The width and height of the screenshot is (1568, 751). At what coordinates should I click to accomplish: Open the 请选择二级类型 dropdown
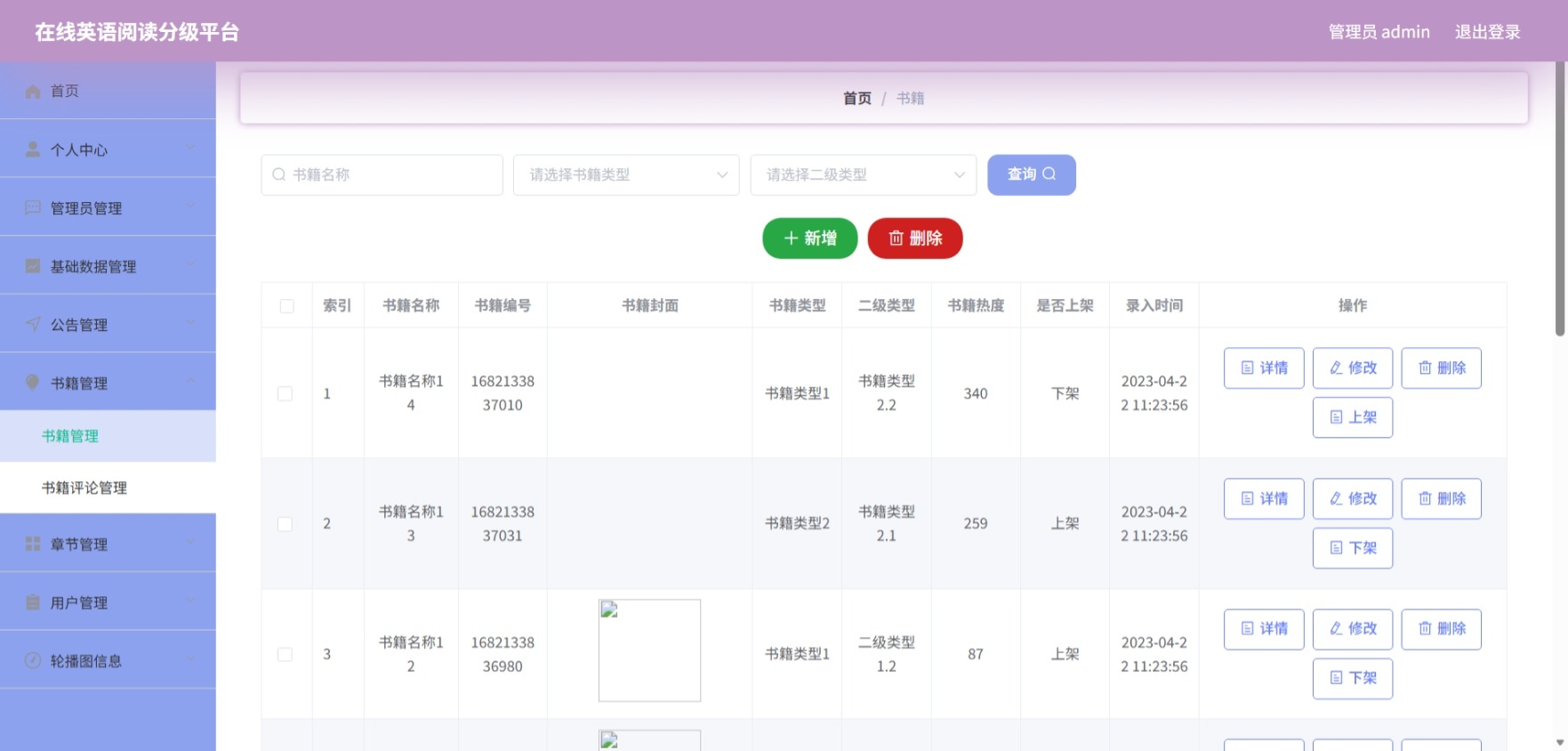(x=864, y=175)
